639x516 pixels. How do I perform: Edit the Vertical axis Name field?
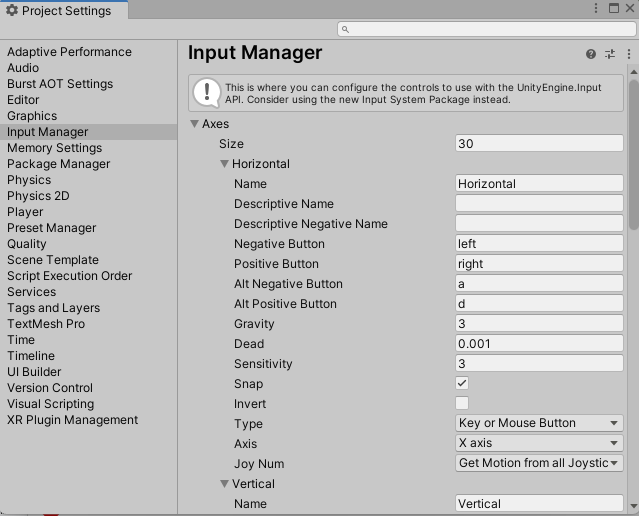coord(539,504)
